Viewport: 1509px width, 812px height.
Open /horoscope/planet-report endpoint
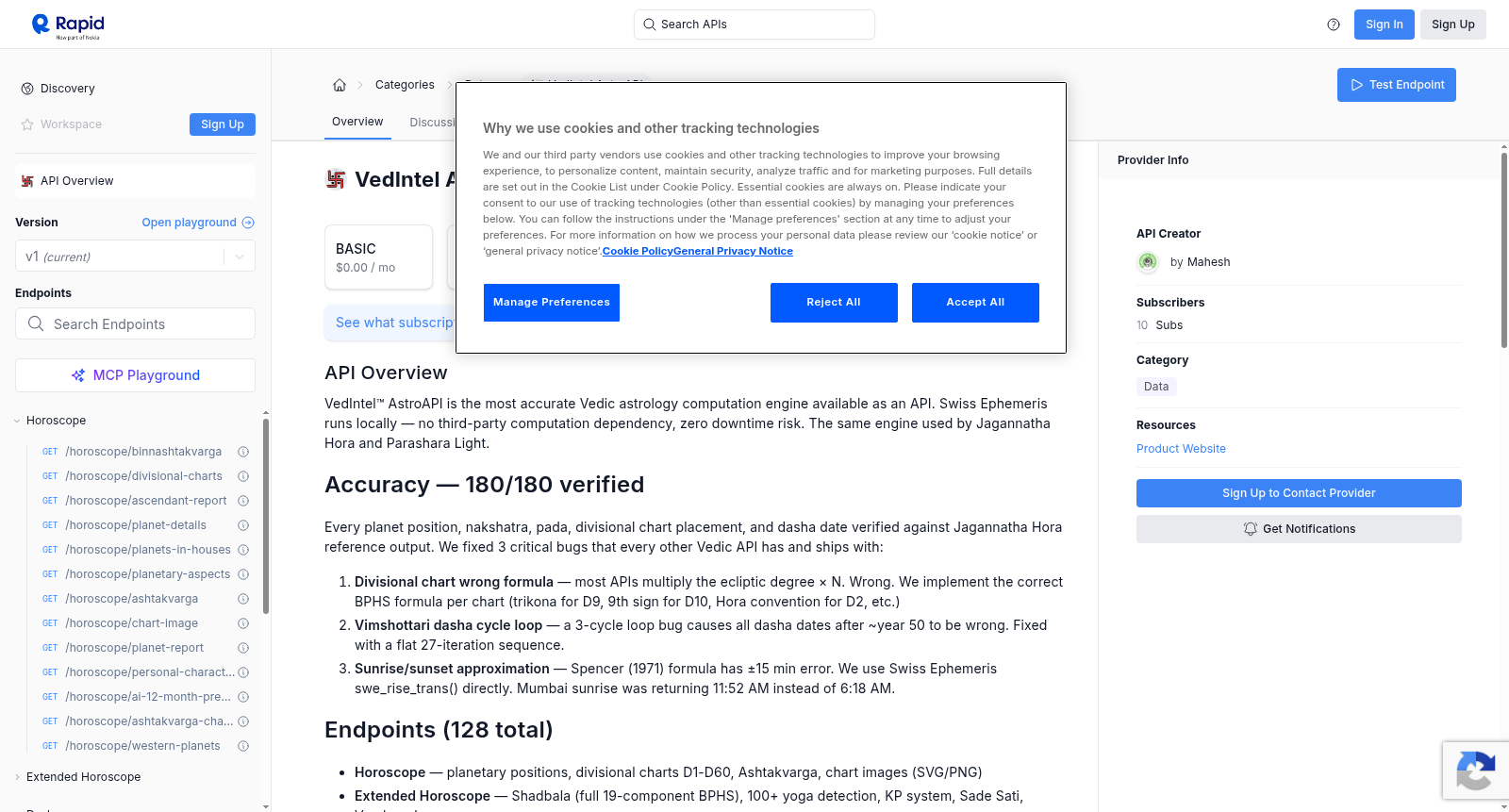click(x=134, y=648)
